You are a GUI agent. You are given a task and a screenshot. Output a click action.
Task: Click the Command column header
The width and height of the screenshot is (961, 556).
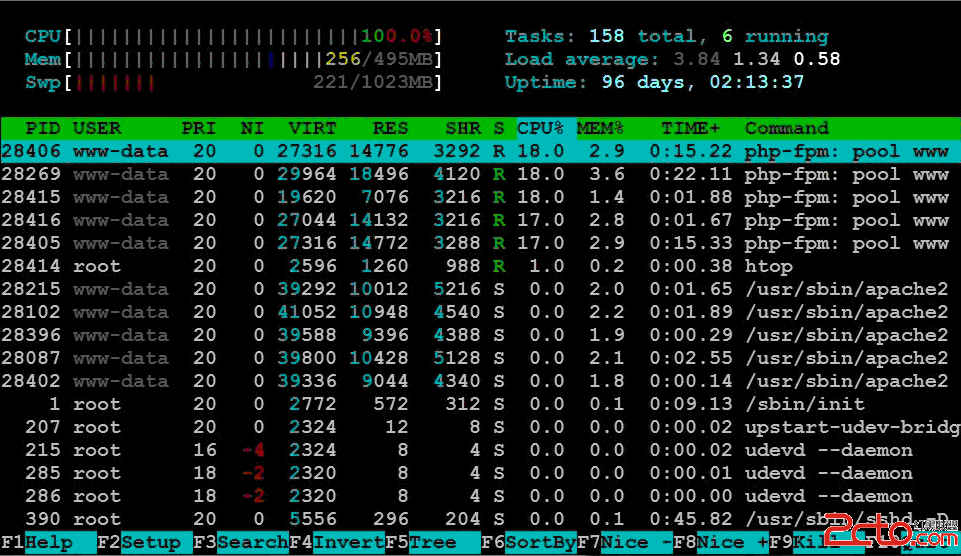(x=786, y=128)
